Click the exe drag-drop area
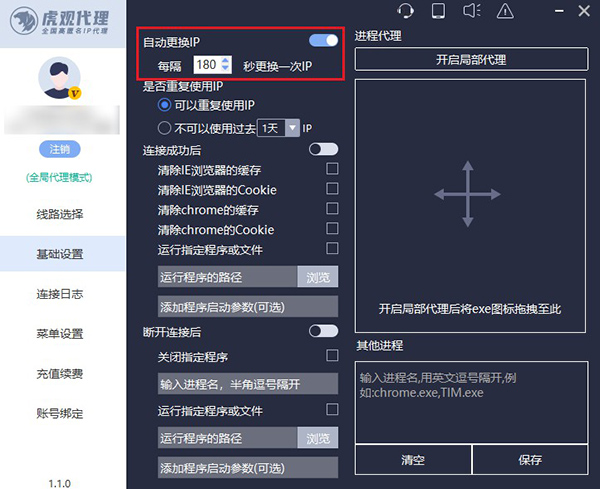 (x=470, y=206)
